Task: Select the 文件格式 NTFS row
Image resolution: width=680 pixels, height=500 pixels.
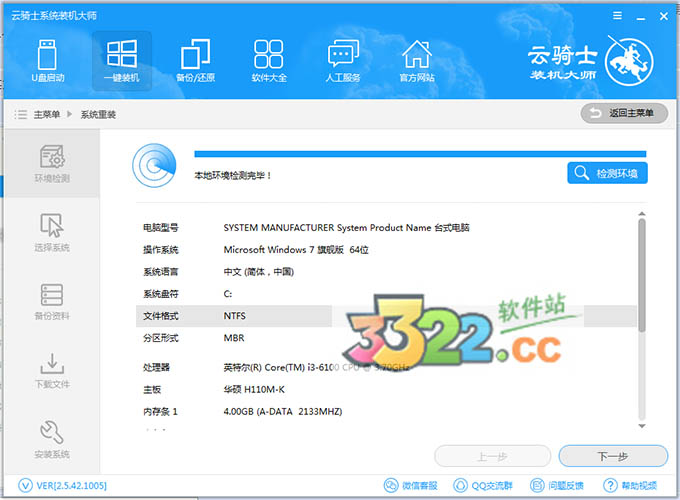Action: point(386,316)
